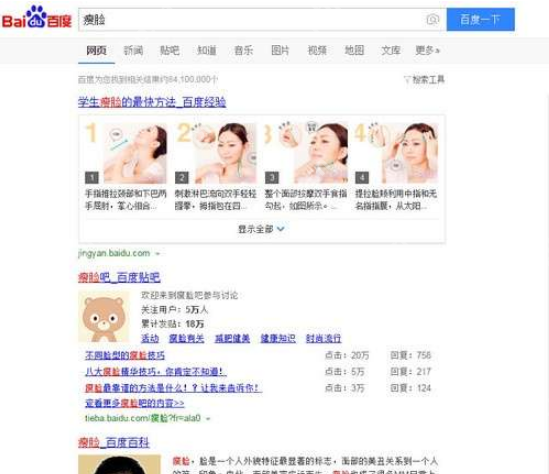
Task: Open 学生瘦脸的最快方法_百度经验 result link
Action: 152,102
